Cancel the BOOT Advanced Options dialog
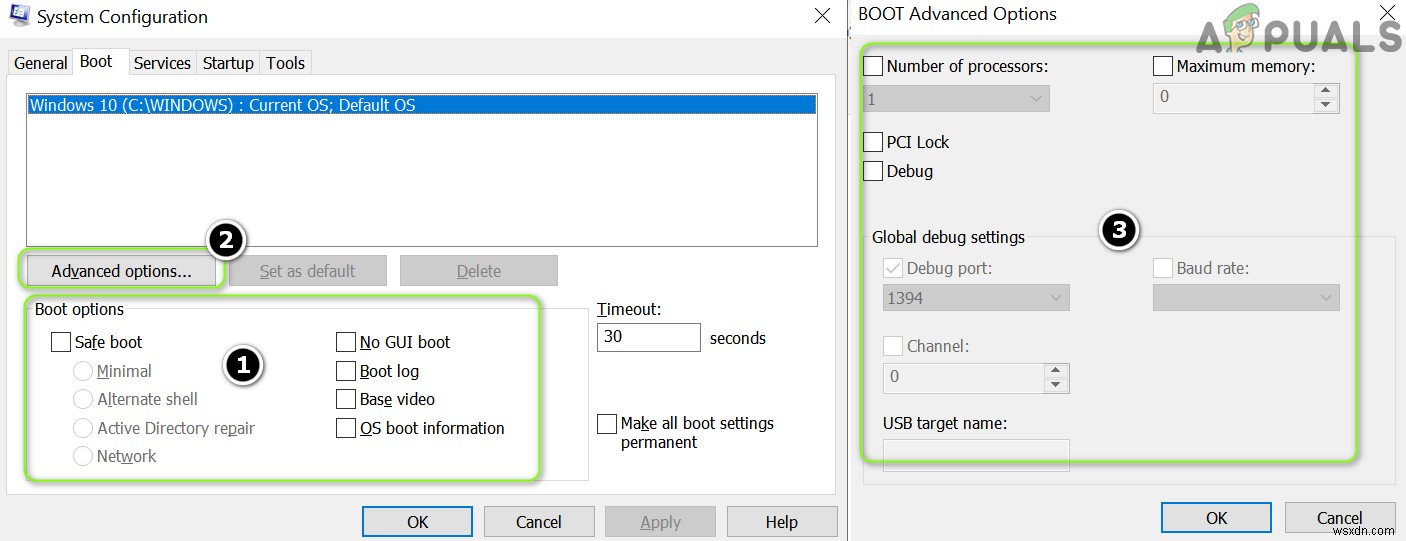This screenshot has height=541, width=1406. point(1340,518)
